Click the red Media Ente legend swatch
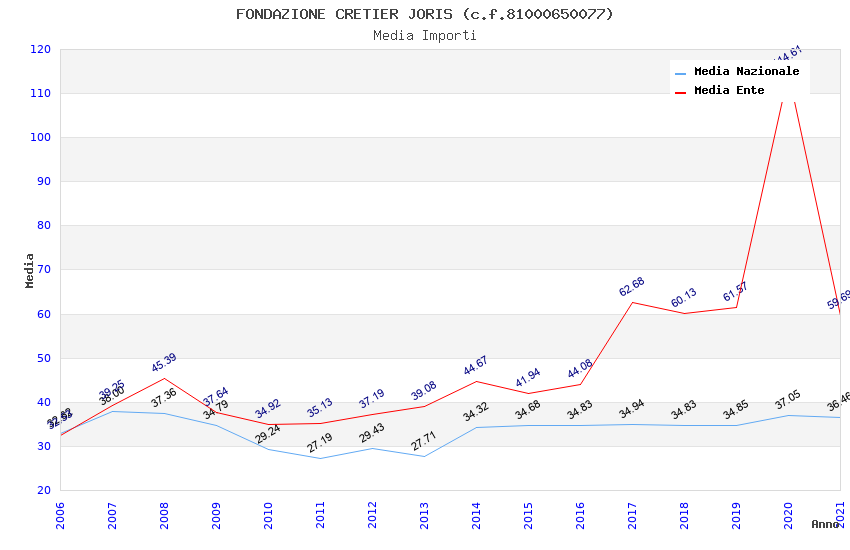 tap(680, 93)
